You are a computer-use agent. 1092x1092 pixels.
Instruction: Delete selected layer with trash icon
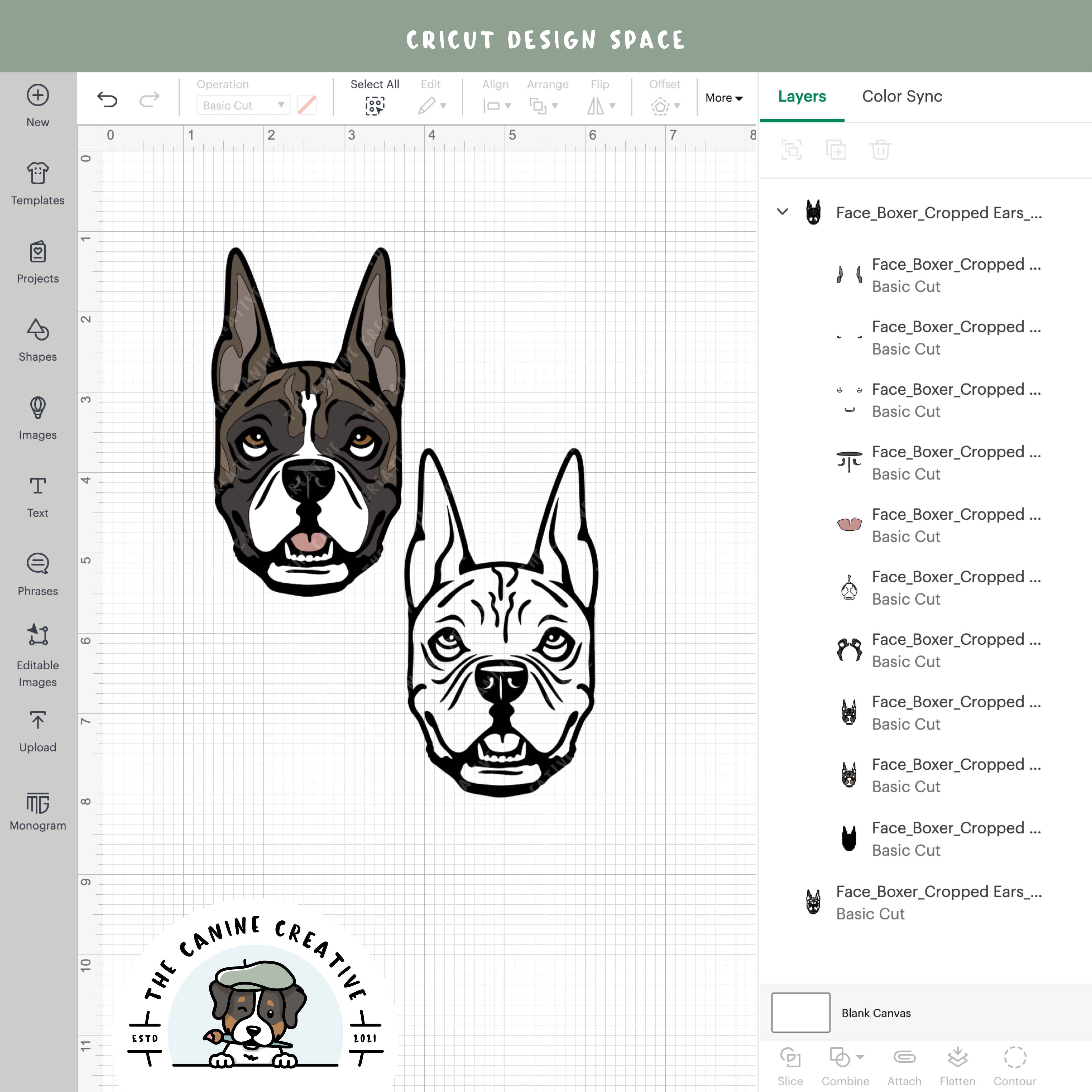(880, 150)
